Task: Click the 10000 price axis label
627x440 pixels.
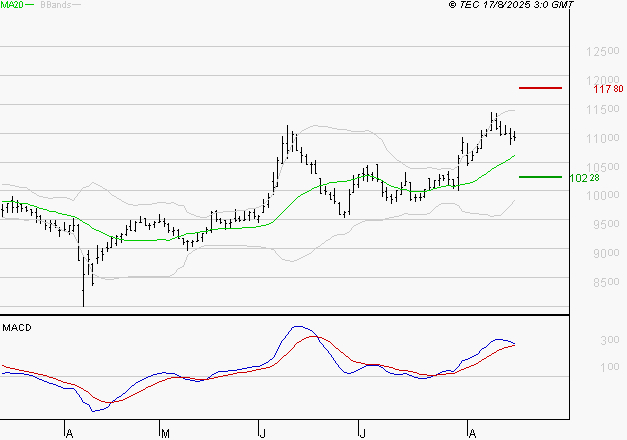Action: (x=603, y=195)
